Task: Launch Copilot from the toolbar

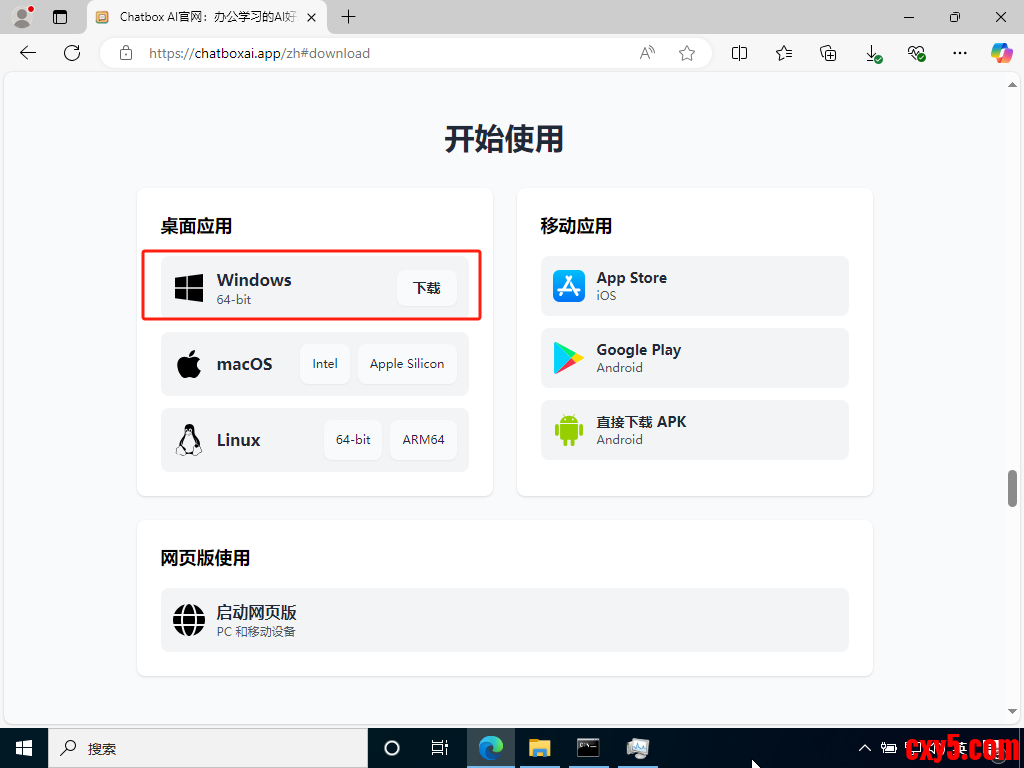Action: [1002, 53]
